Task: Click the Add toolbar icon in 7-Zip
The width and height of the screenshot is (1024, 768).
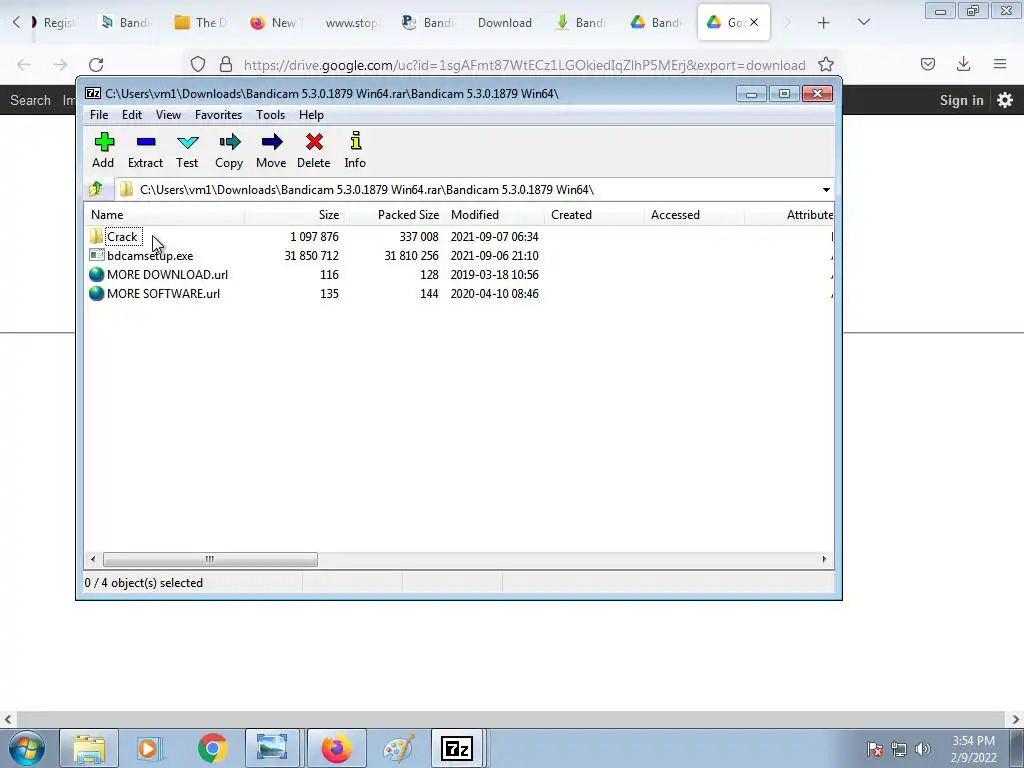Action: coord(104,142)
